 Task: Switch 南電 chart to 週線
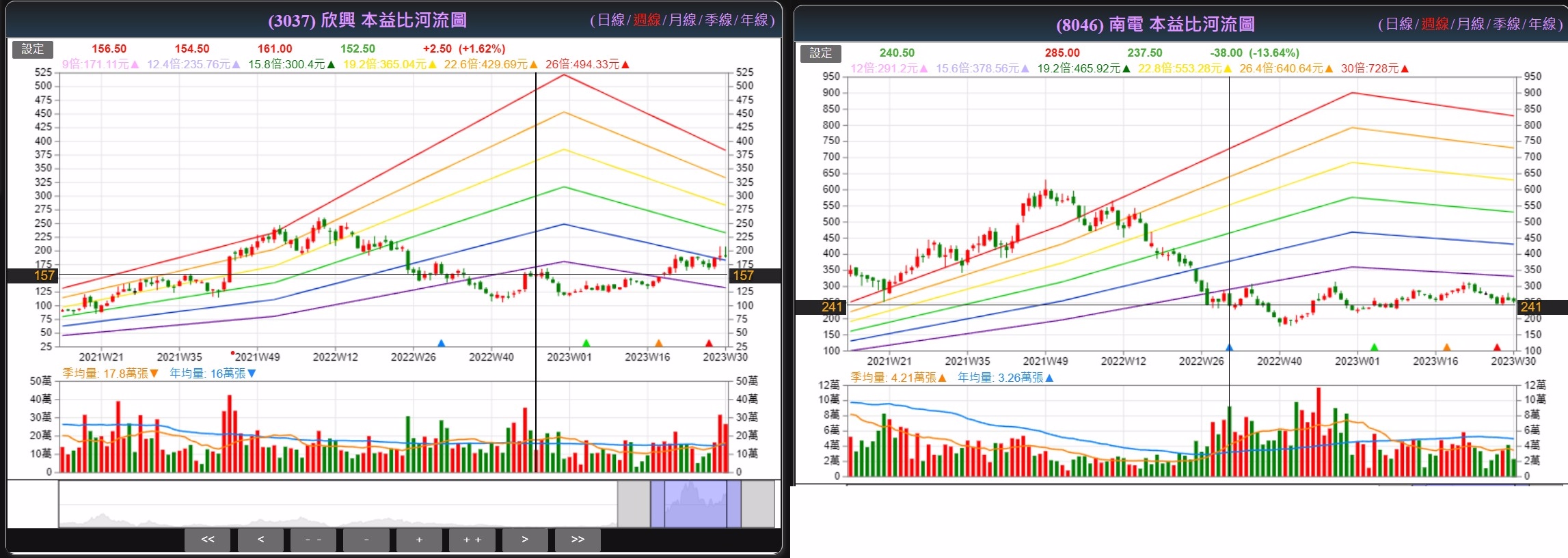[x=1435, y=25]
